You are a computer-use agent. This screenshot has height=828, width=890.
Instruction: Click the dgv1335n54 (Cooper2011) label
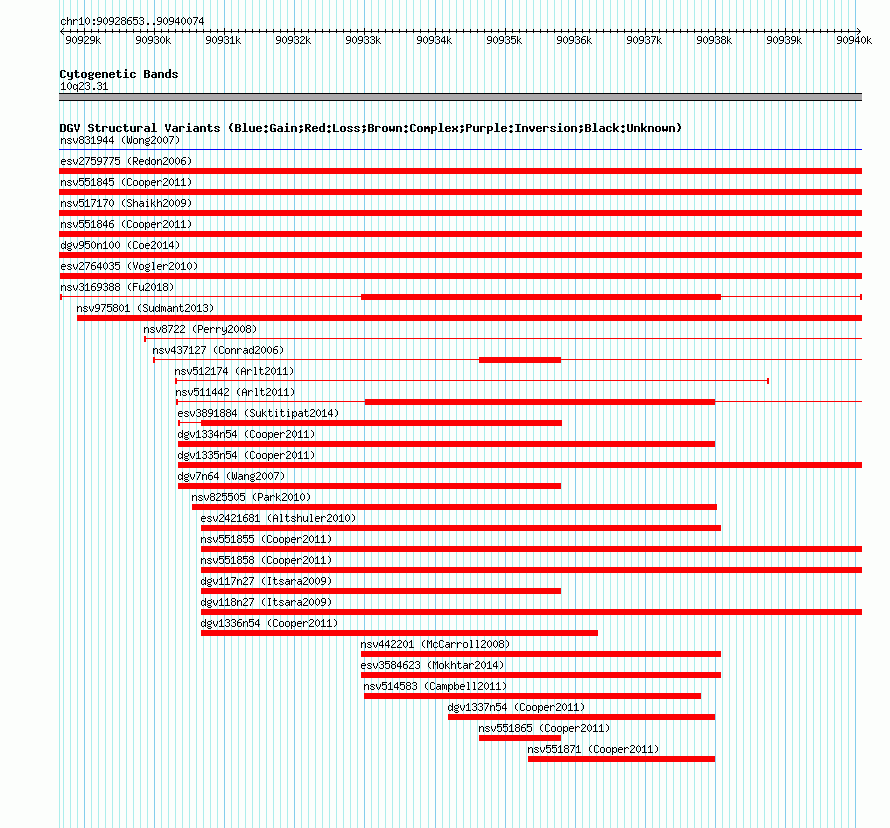click(x=246, y=455)
